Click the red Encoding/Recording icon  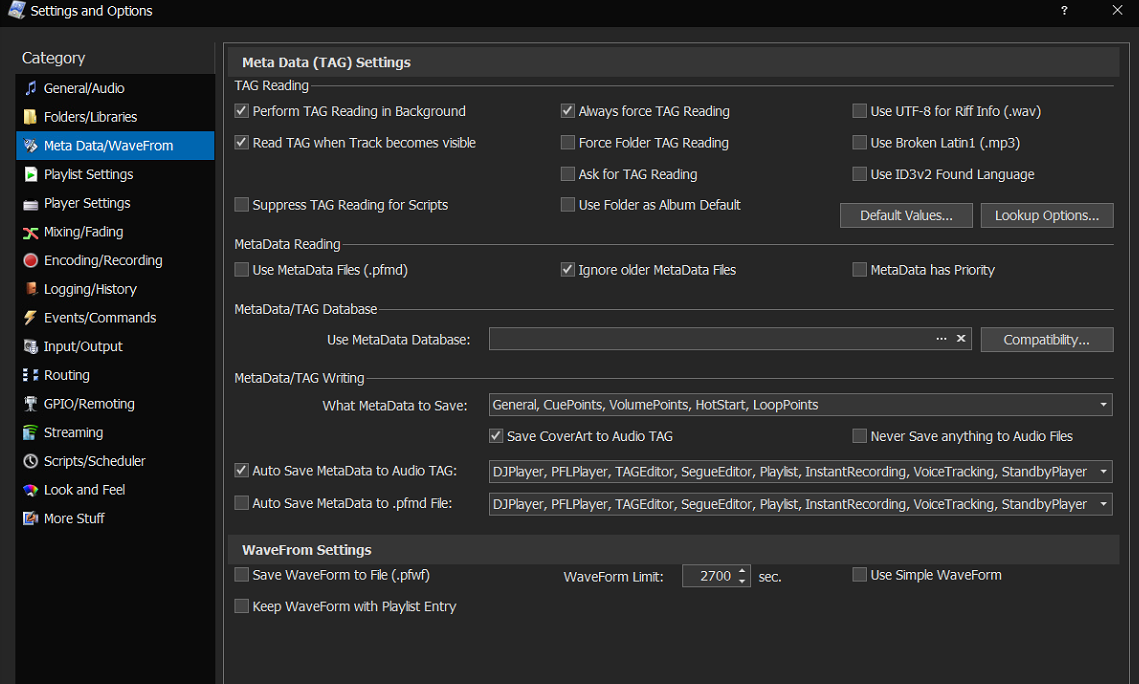click(31, 261)
